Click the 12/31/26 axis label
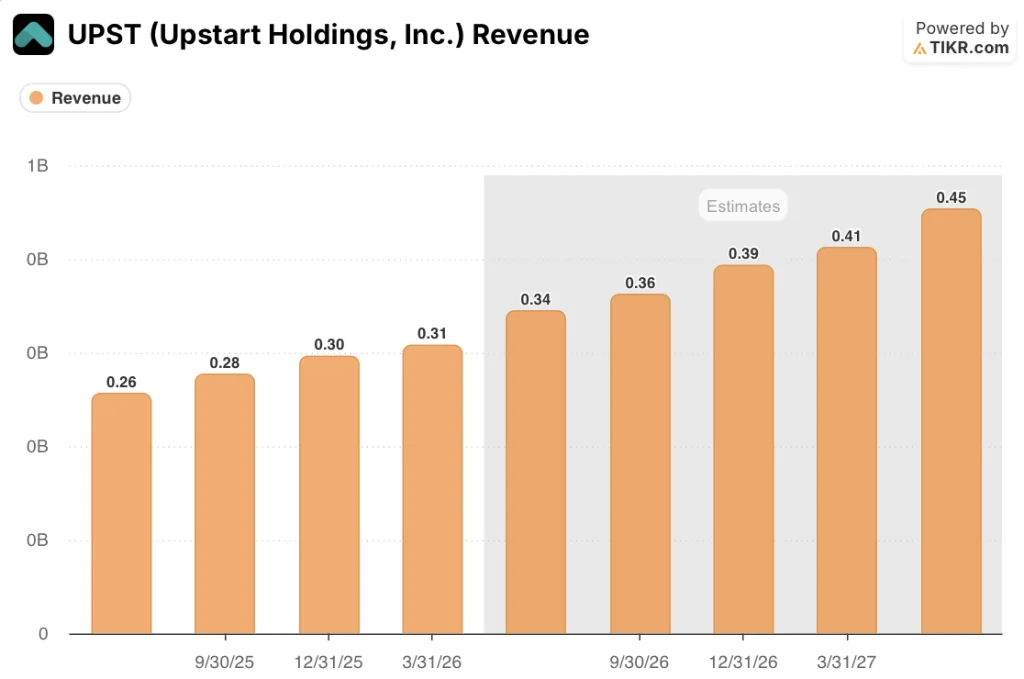Image resolution: width=1024 pixels, height=679 pixels. tap(743, 662)
